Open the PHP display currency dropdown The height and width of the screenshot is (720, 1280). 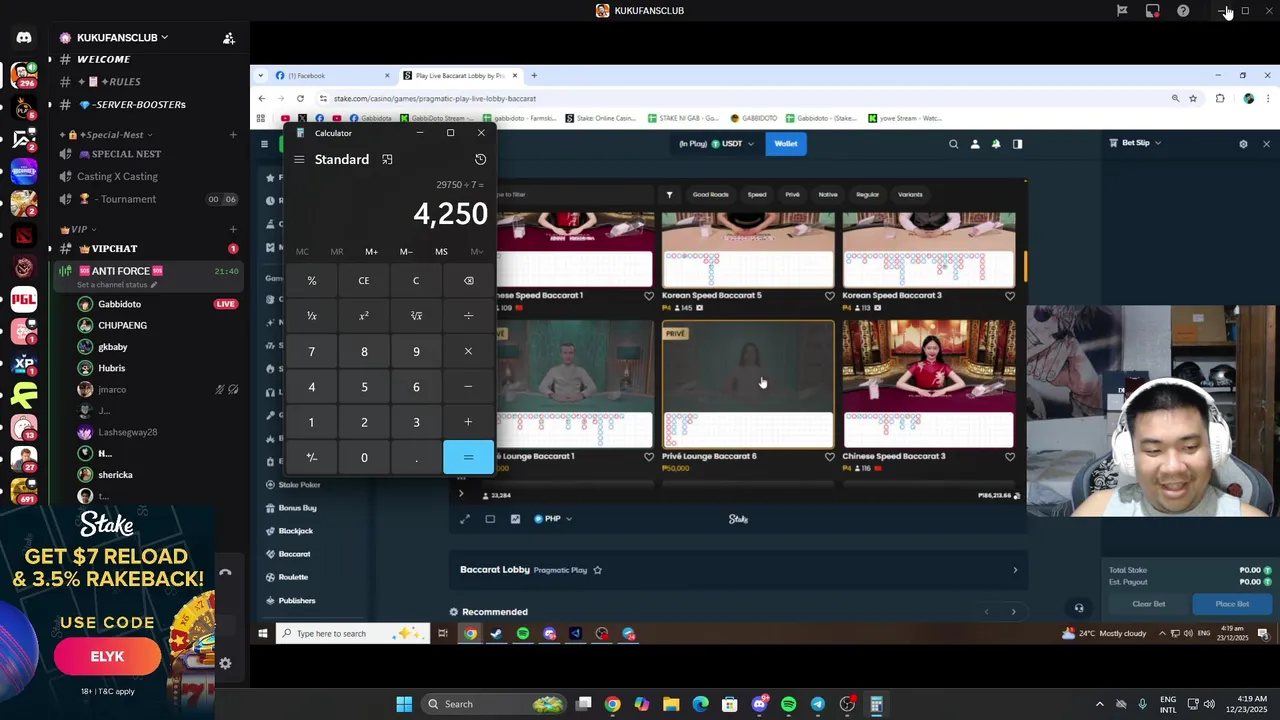coord(553,519)
